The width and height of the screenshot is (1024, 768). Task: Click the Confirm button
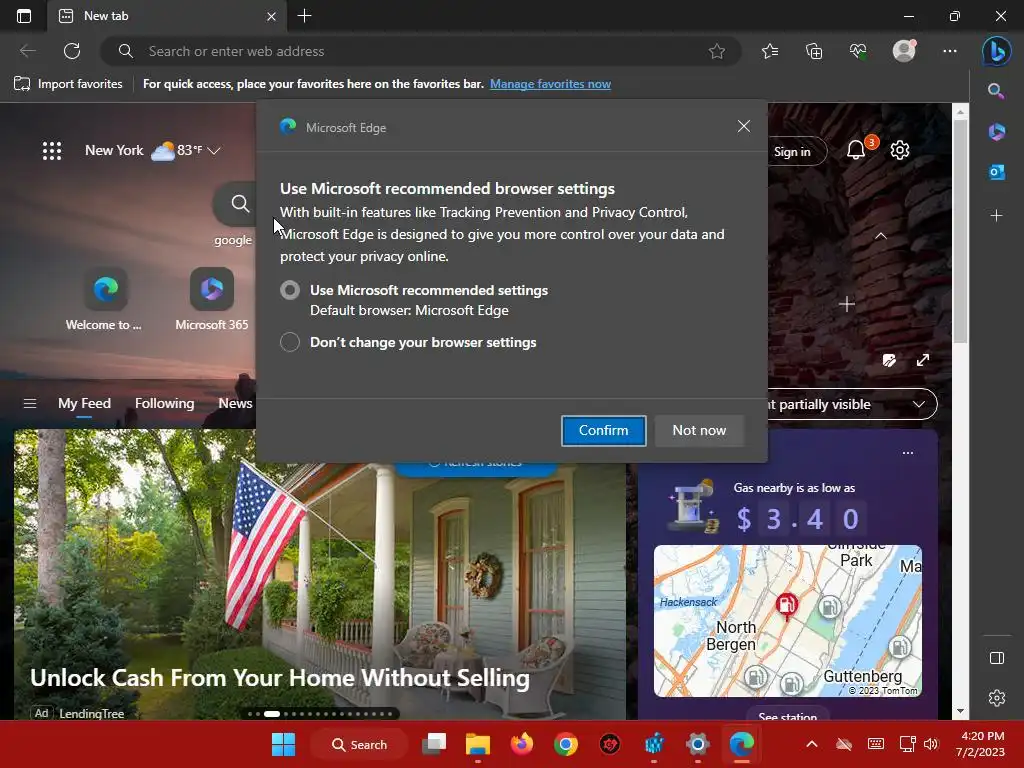[x=603, y=430]
